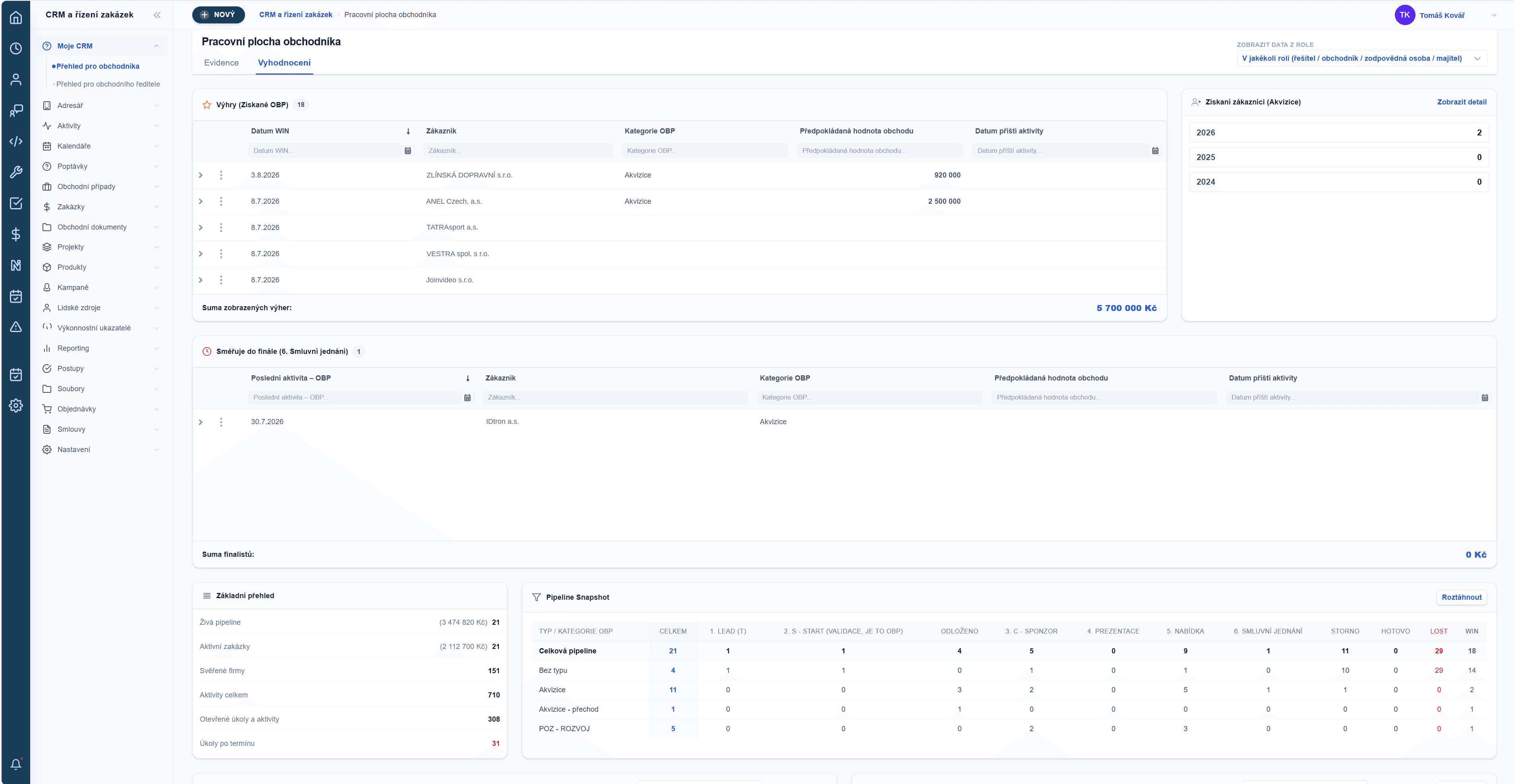Switch to the Evidence tab
Image resolution: width=1514 pixels, height=784 pixels.
click(x=221, y=62)
